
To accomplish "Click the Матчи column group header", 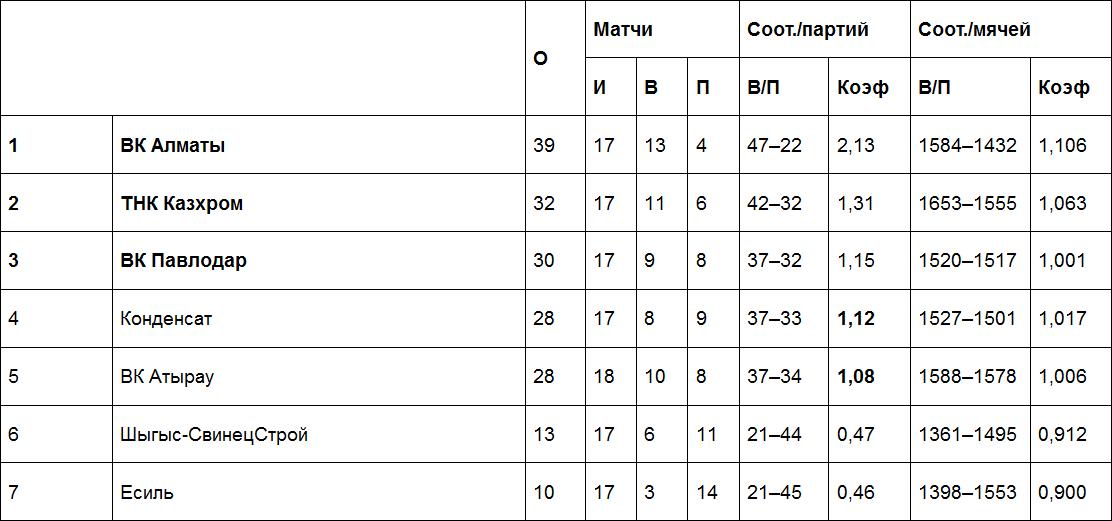I will 623,29.
